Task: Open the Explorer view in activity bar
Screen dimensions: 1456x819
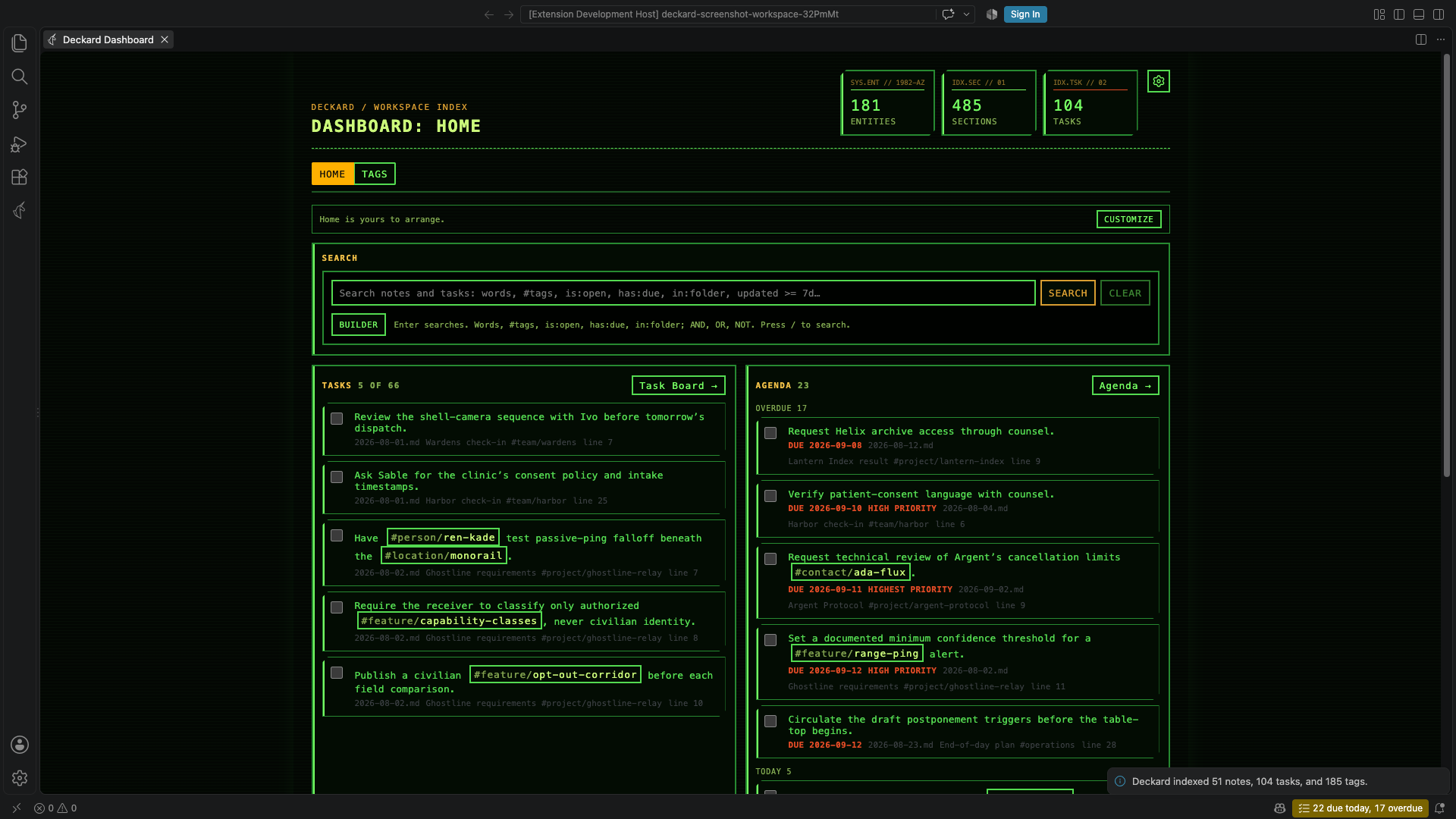Action: click(20, 43)
